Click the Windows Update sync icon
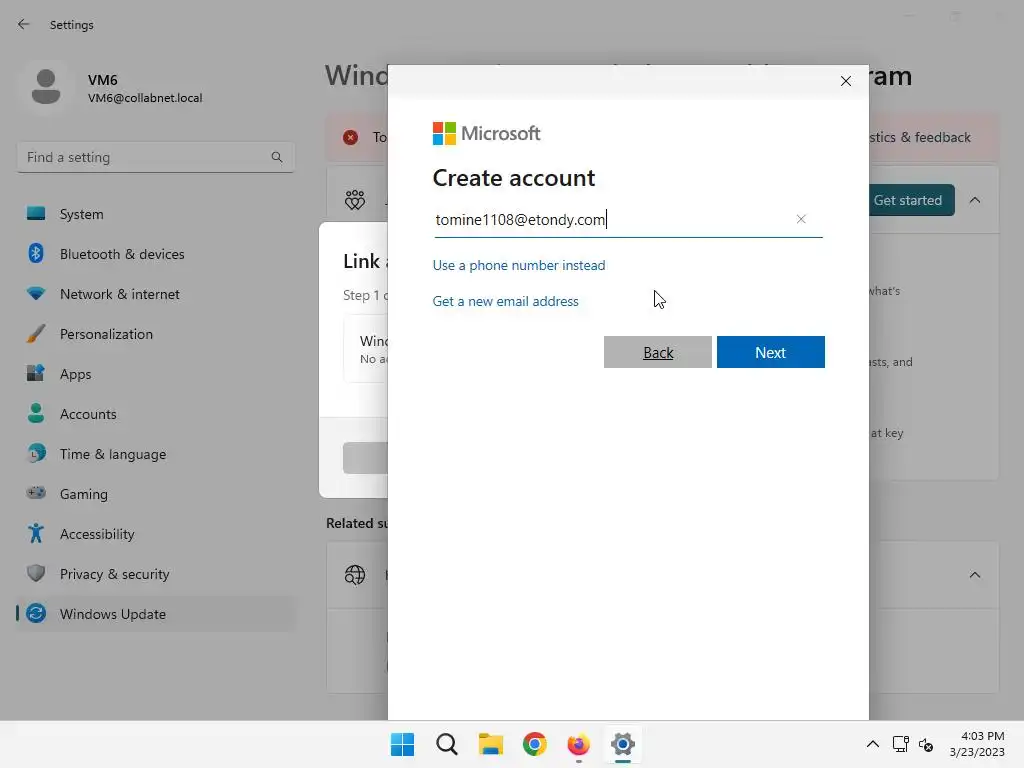The height and width of the screenshot is (768, 1024). pos(36,613)
